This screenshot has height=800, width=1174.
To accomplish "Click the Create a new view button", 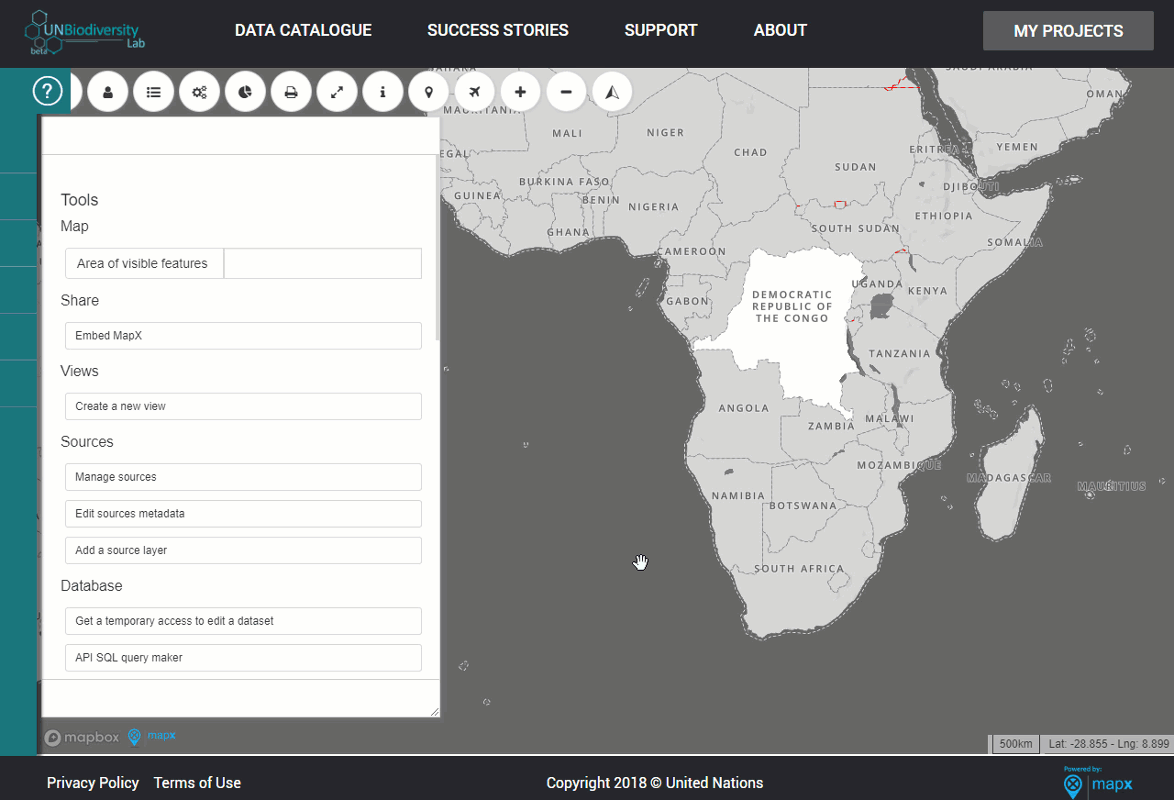I will point(243,406).
